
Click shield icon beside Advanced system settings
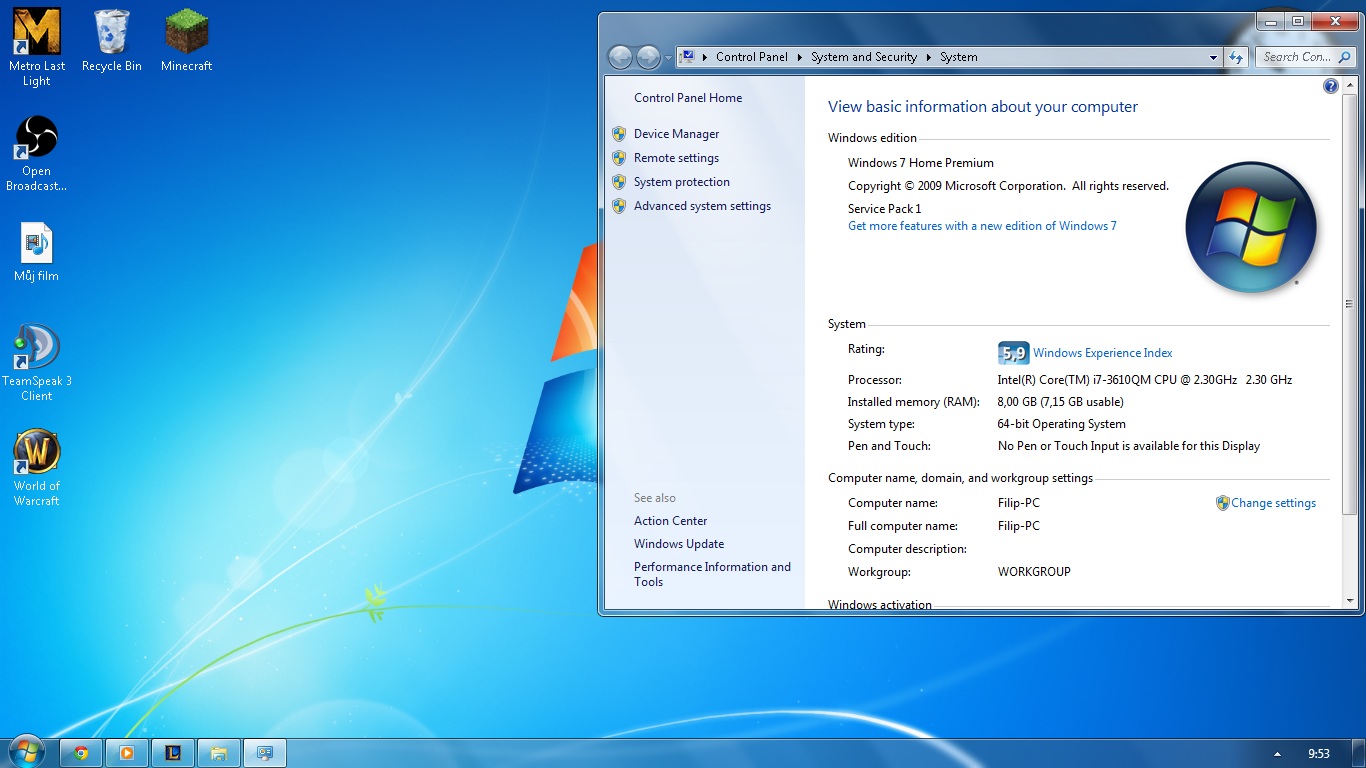click(x=619, y=206)
